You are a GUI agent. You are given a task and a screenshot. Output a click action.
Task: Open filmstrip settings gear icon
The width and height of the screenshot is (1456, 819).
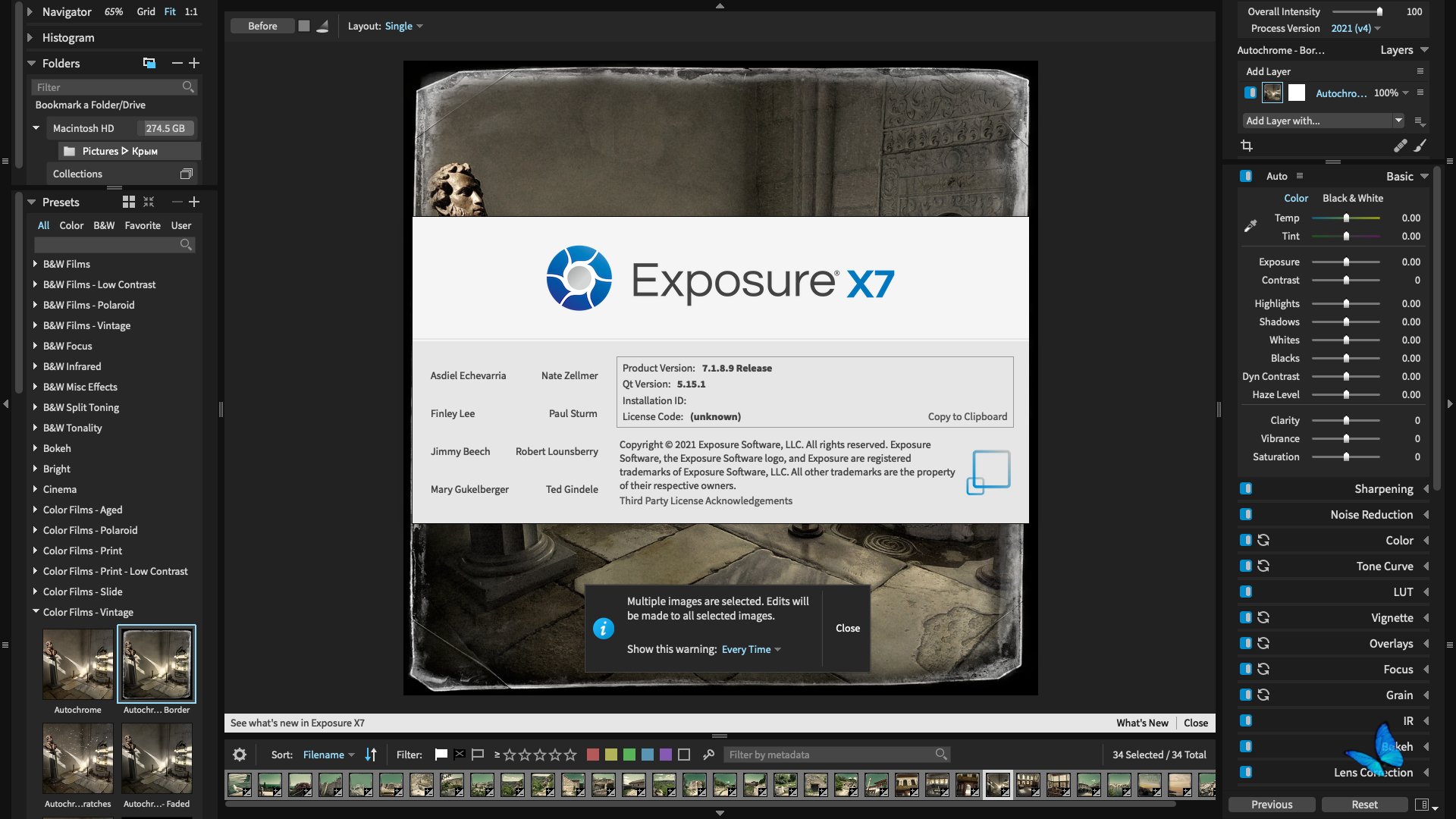(x=240, y=755)
